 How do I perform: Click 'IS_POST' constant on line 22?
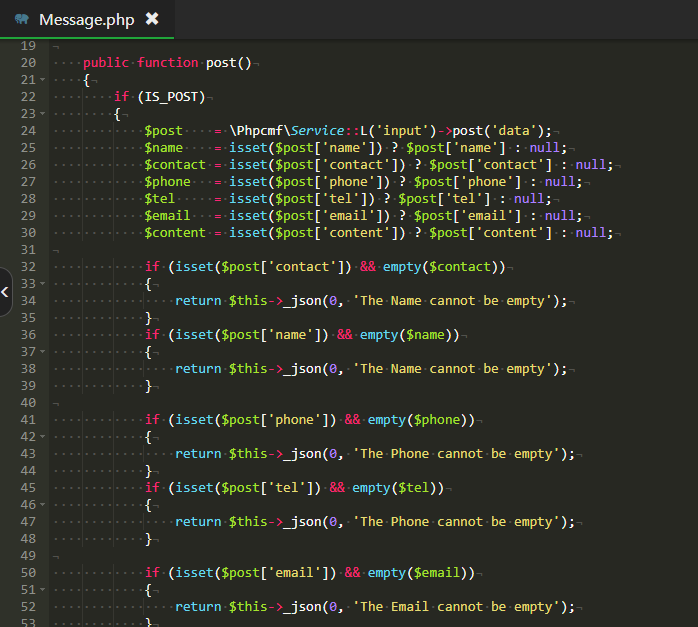(171, 97)
